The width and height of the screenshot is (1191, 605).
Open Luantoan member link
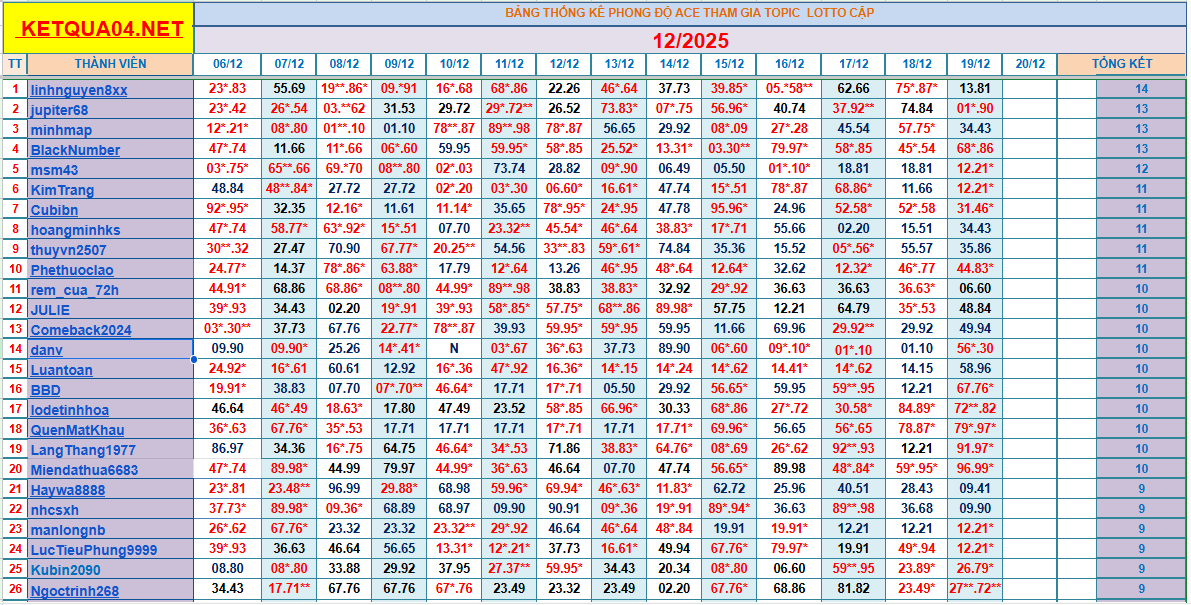[62, 370]
